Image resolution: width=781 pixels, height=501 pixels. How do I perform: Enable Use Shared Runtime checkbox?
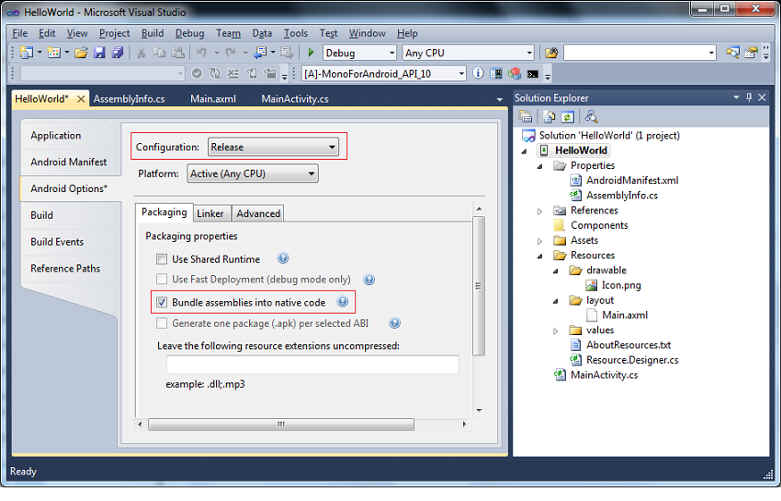161,259
